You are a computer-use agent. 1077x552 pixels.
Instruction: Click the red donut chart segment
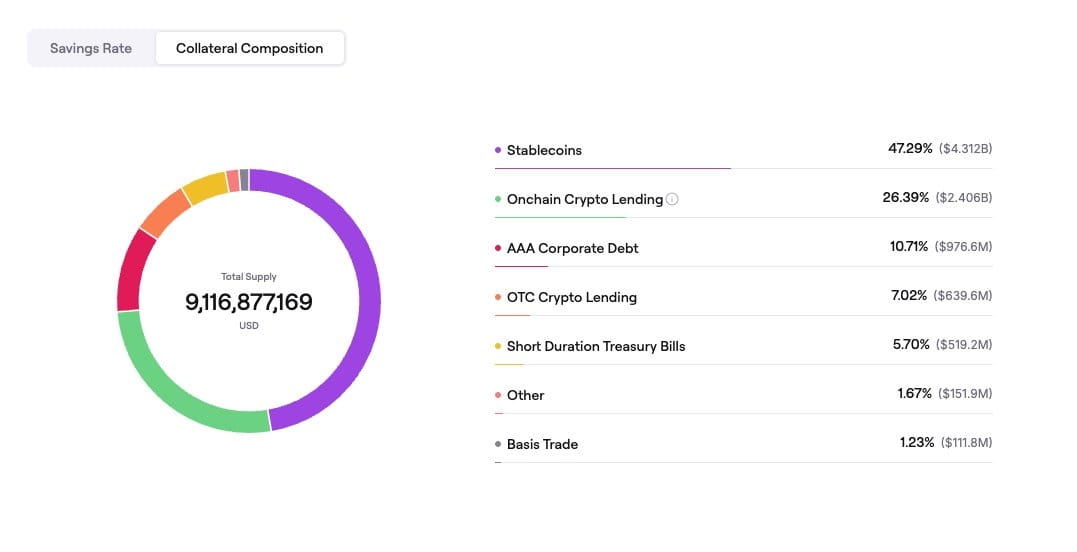coord(129,270)
